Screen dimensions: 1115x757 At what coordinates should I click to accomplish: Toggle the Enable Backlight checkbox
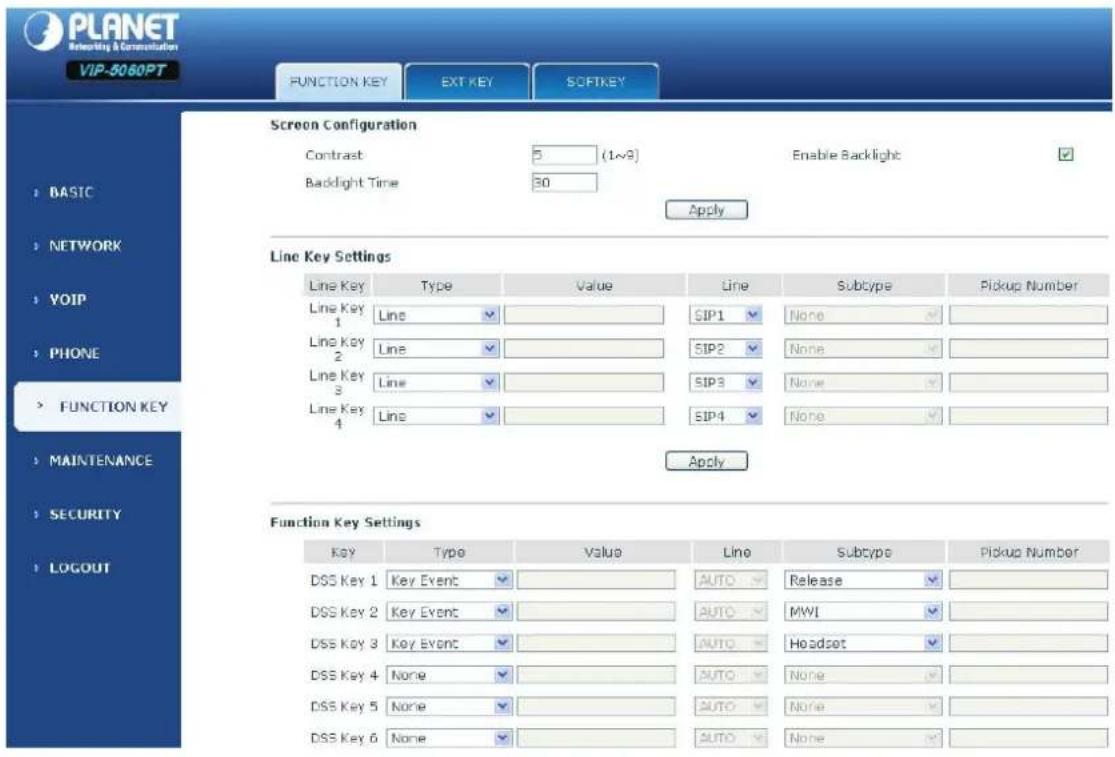click(1065, 154)
